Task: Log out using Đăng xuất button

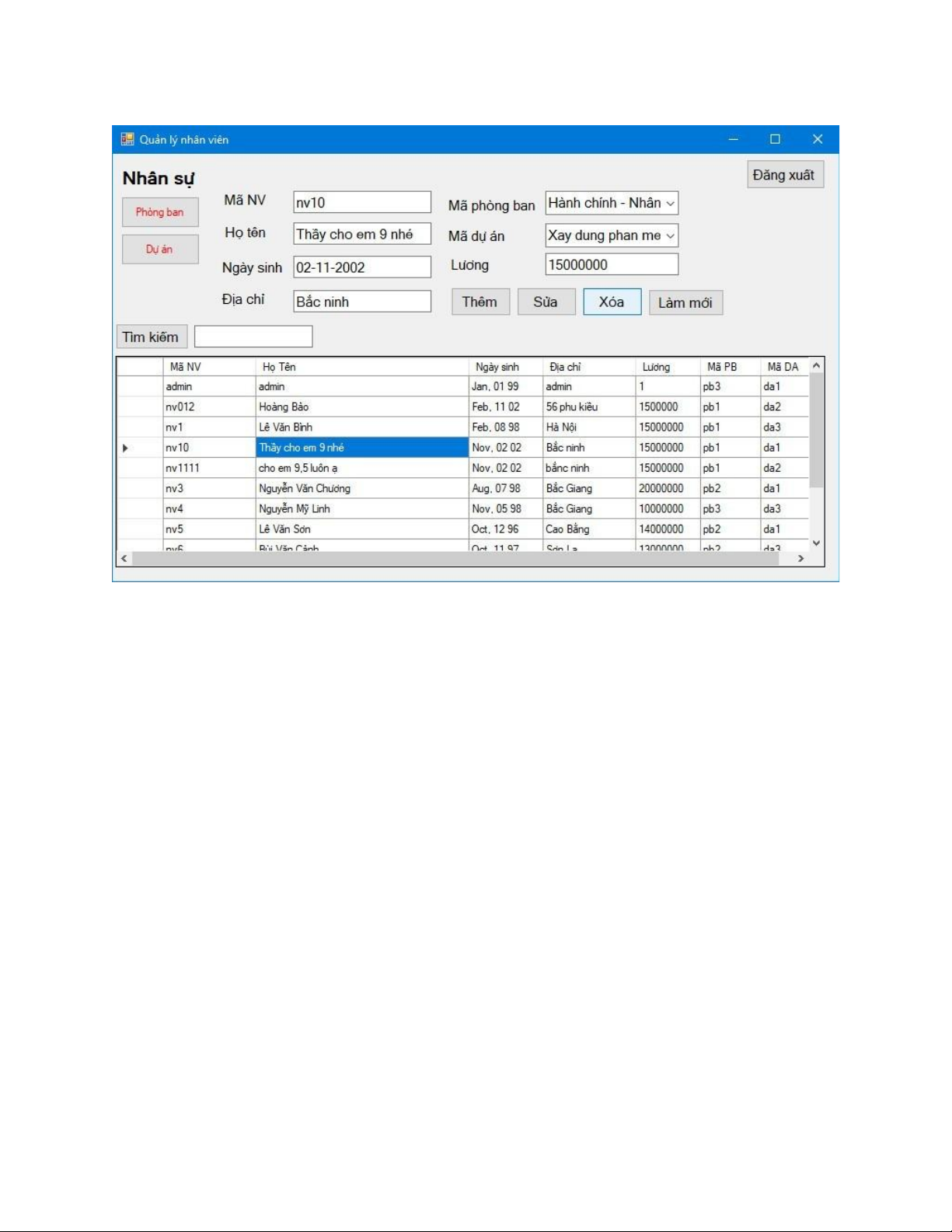Action: [x=784, y=176]
